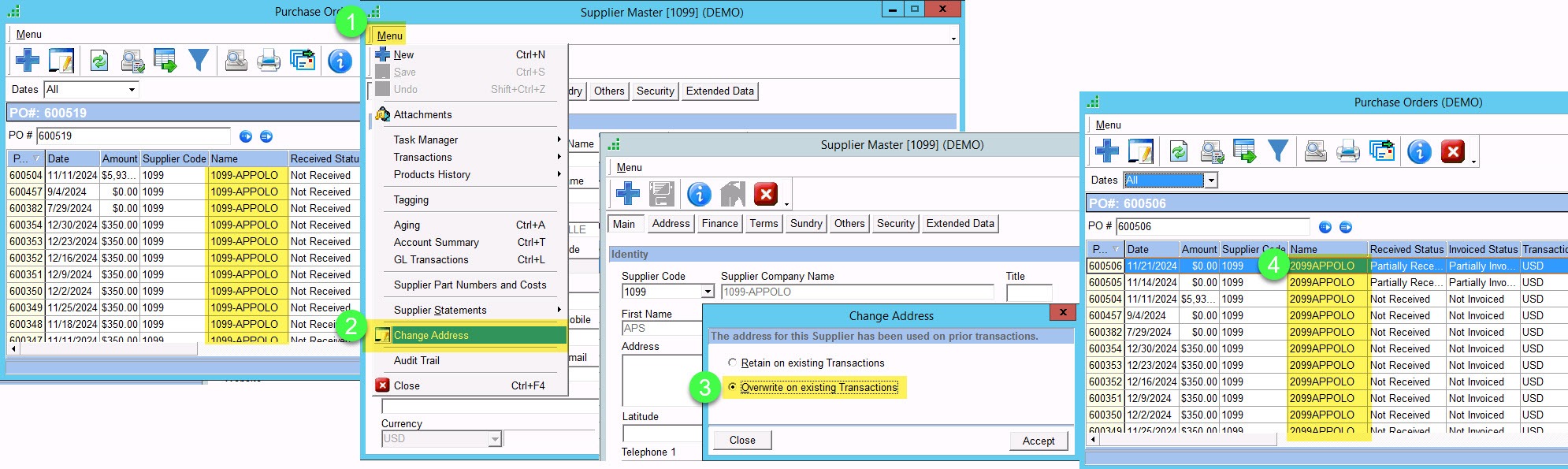Click the refresh icon in right Purchase Orders toolbar
The width and height of the screenshot is (1568, 469).
[1178, 151]
